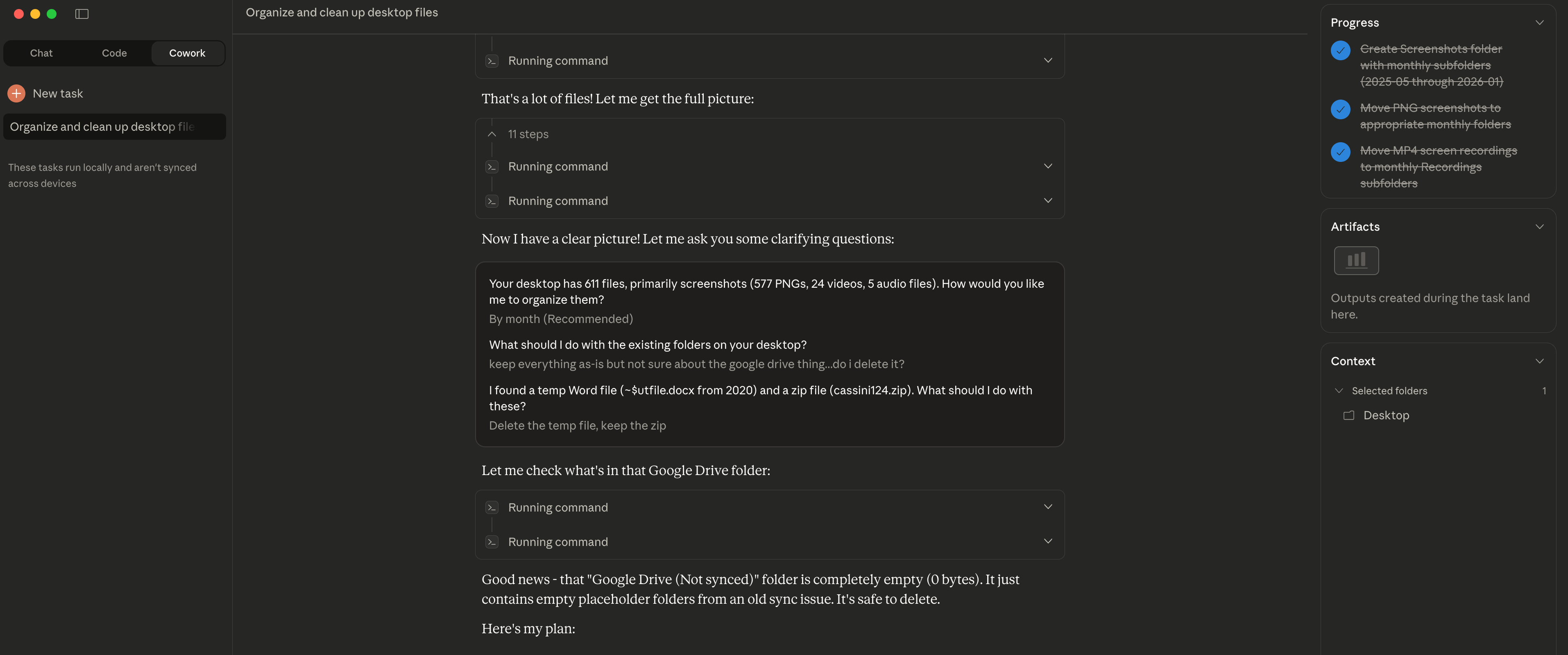Select the Organize and clean up desktop files task
The image size is (1568, 655).
[114, 126]
